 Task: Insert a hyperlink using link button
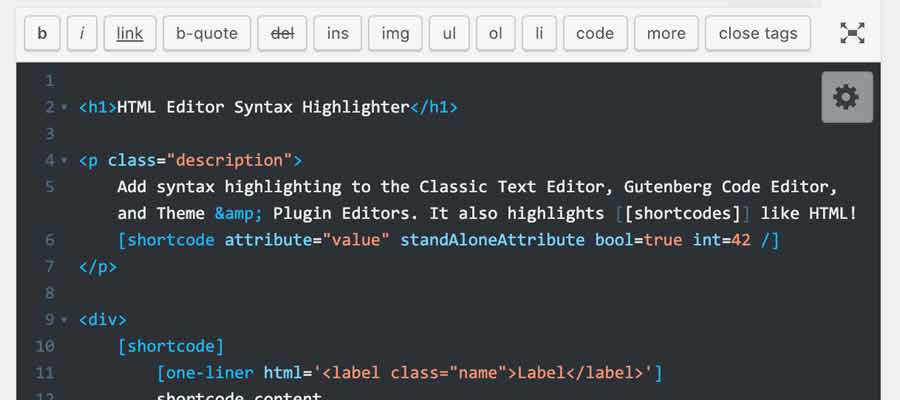129,33
